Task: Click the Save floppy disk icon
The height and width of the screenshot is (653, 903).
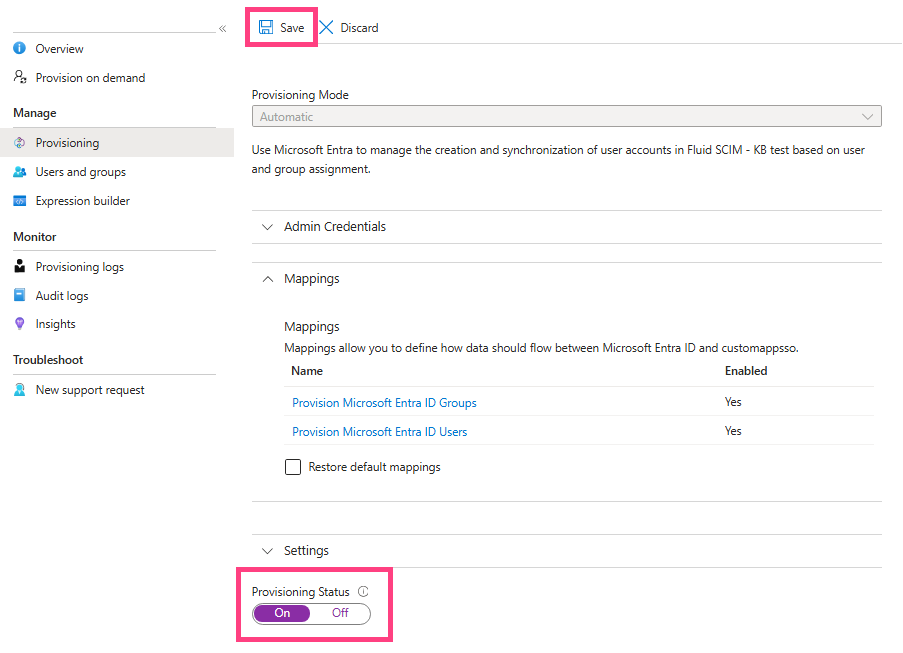Action: (x=265, y=27)
